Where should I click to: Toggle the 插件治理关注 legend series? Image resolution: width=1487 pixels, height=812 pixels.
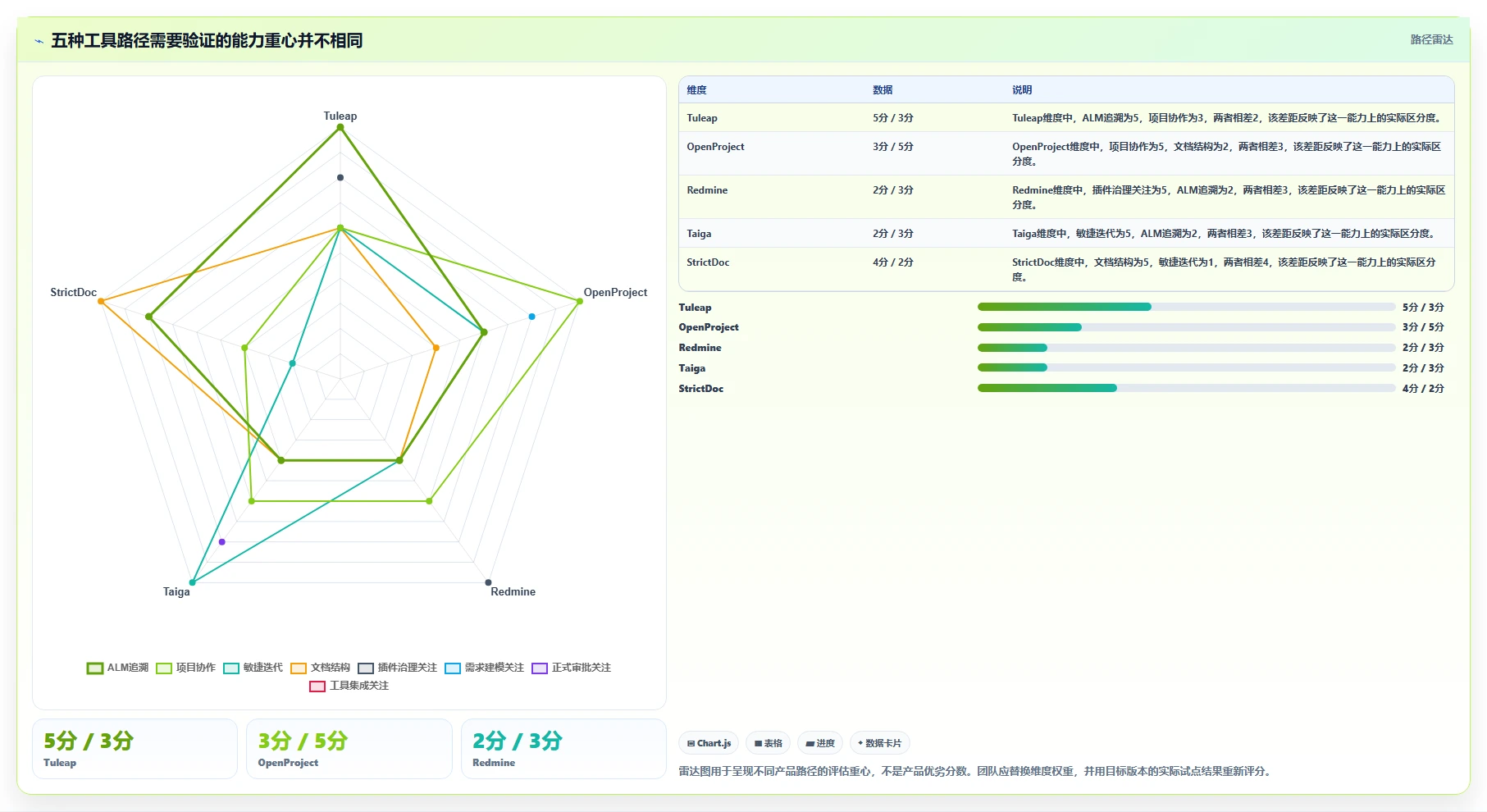(x=398, y=668)
